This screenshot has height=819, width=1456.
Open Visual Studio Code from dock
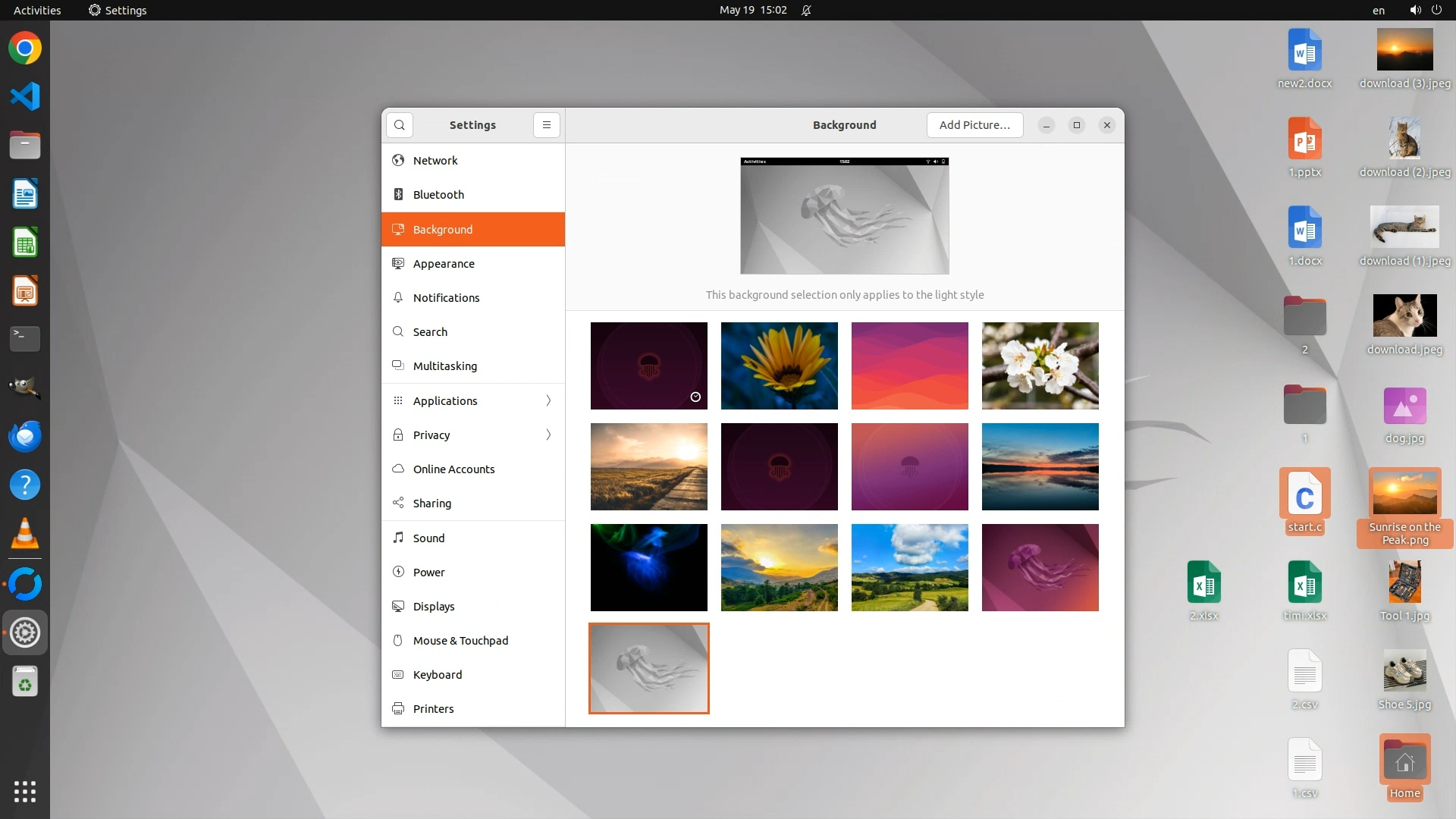tap(24, 96)
